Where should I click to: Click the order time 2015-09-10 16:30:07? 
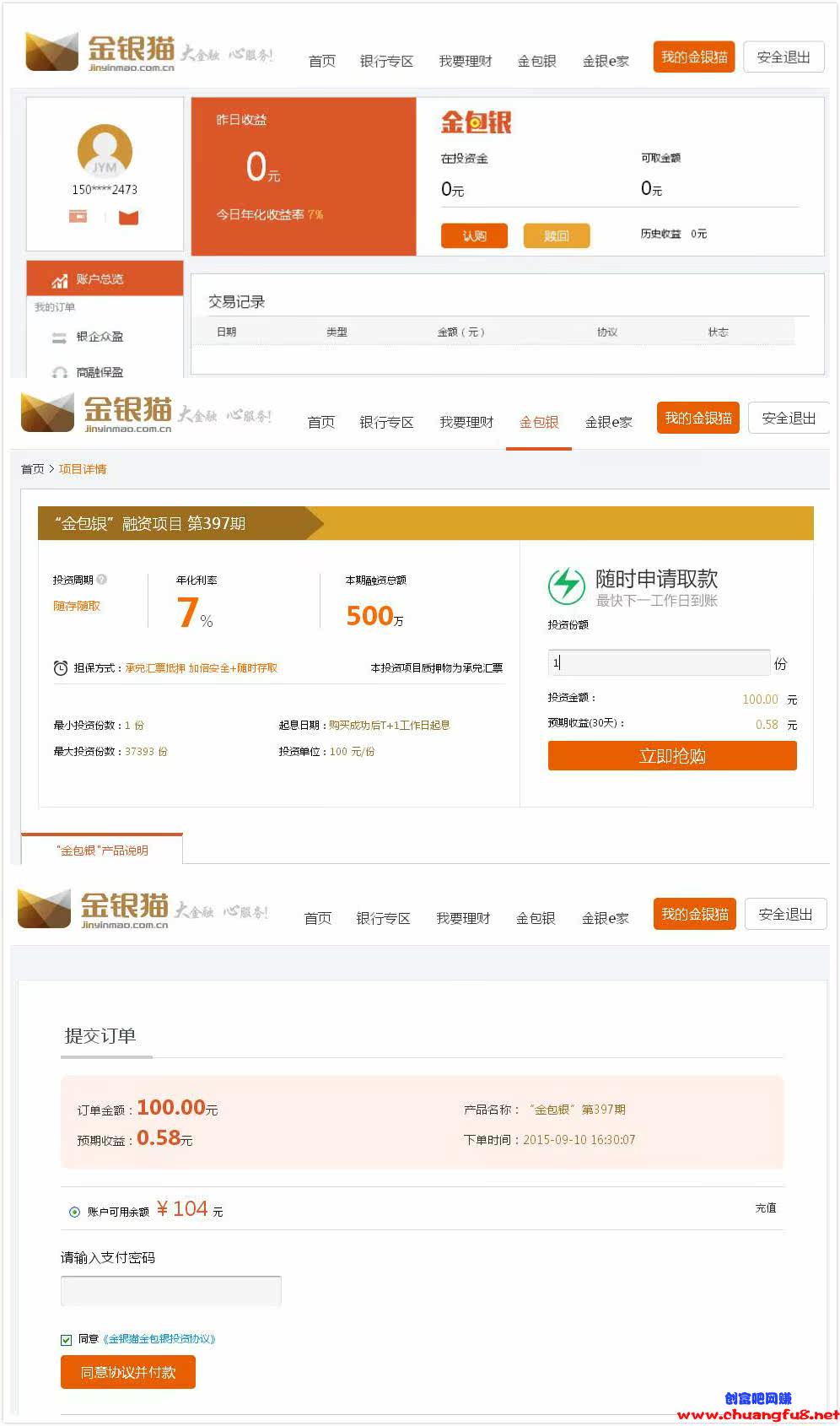click(579, 1140)
